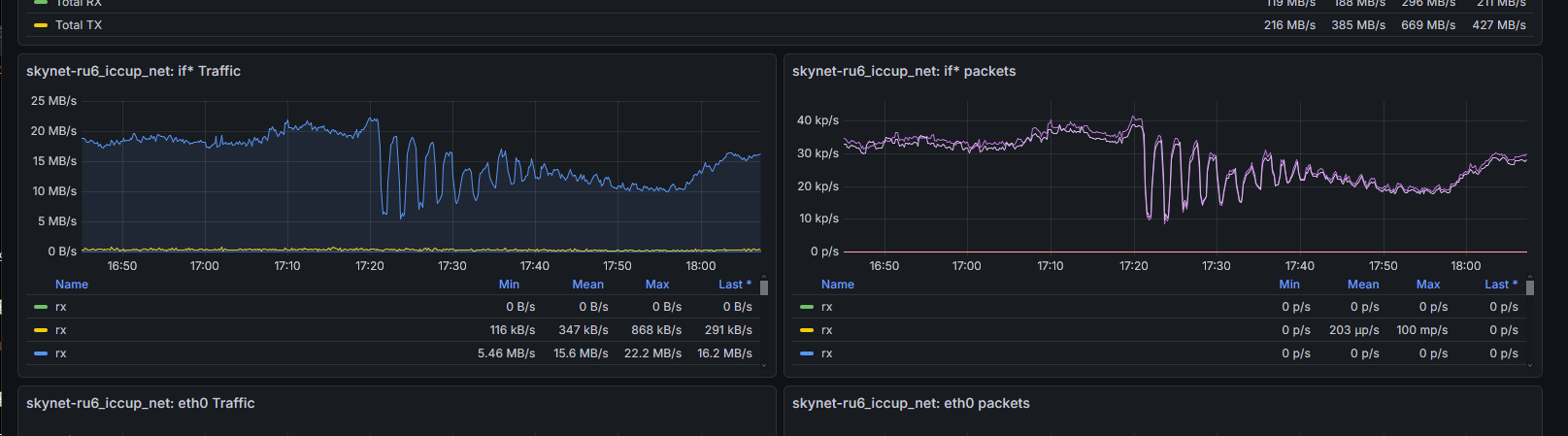1568x436 pixels.
Task: Click the Traffic legend scrollbar thumb
Action: pyautogui.click(x=764, y=287)
